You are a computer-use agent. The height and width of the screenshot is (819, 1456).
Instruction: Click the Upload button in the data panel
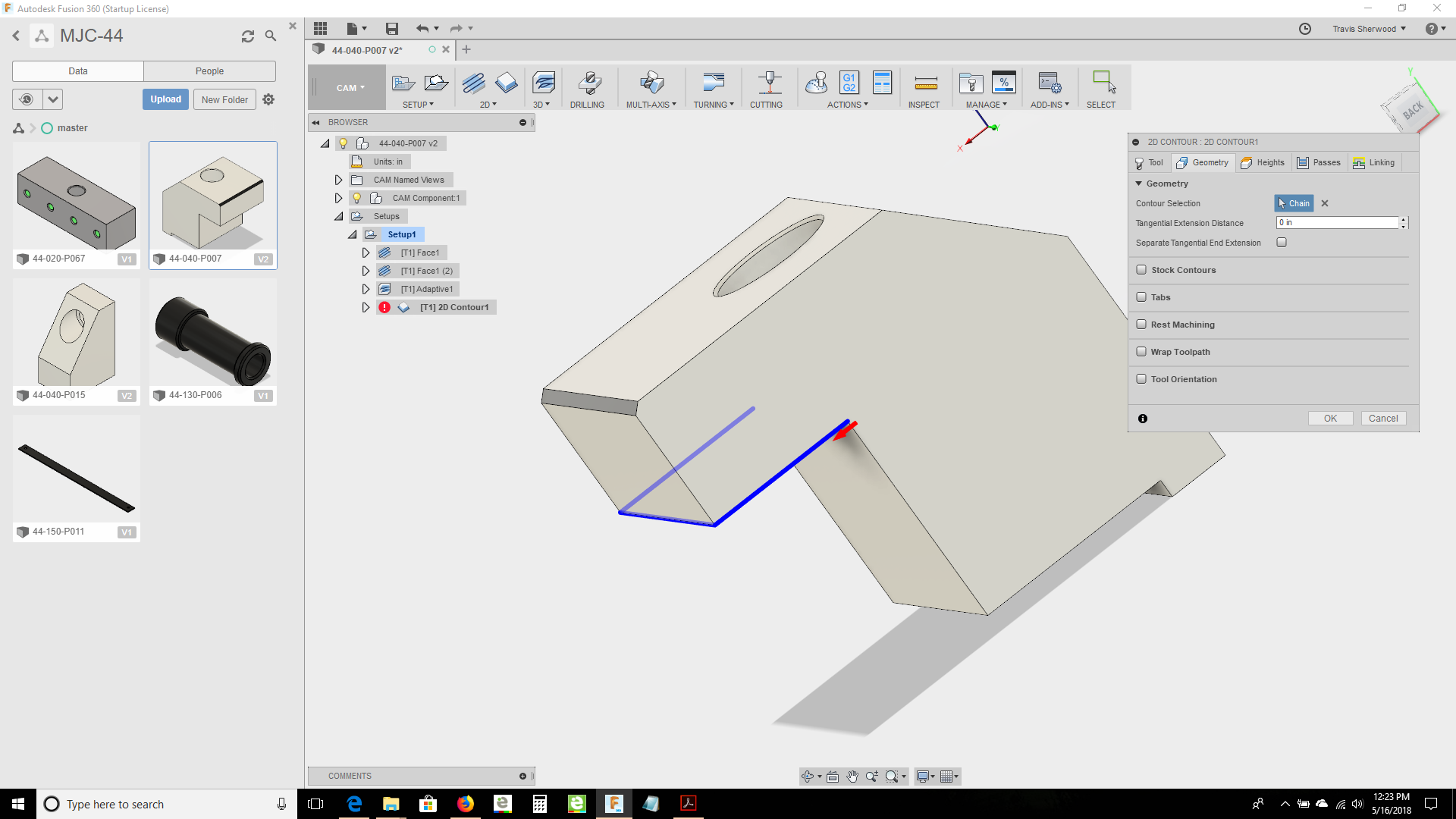tap(165, 99)
